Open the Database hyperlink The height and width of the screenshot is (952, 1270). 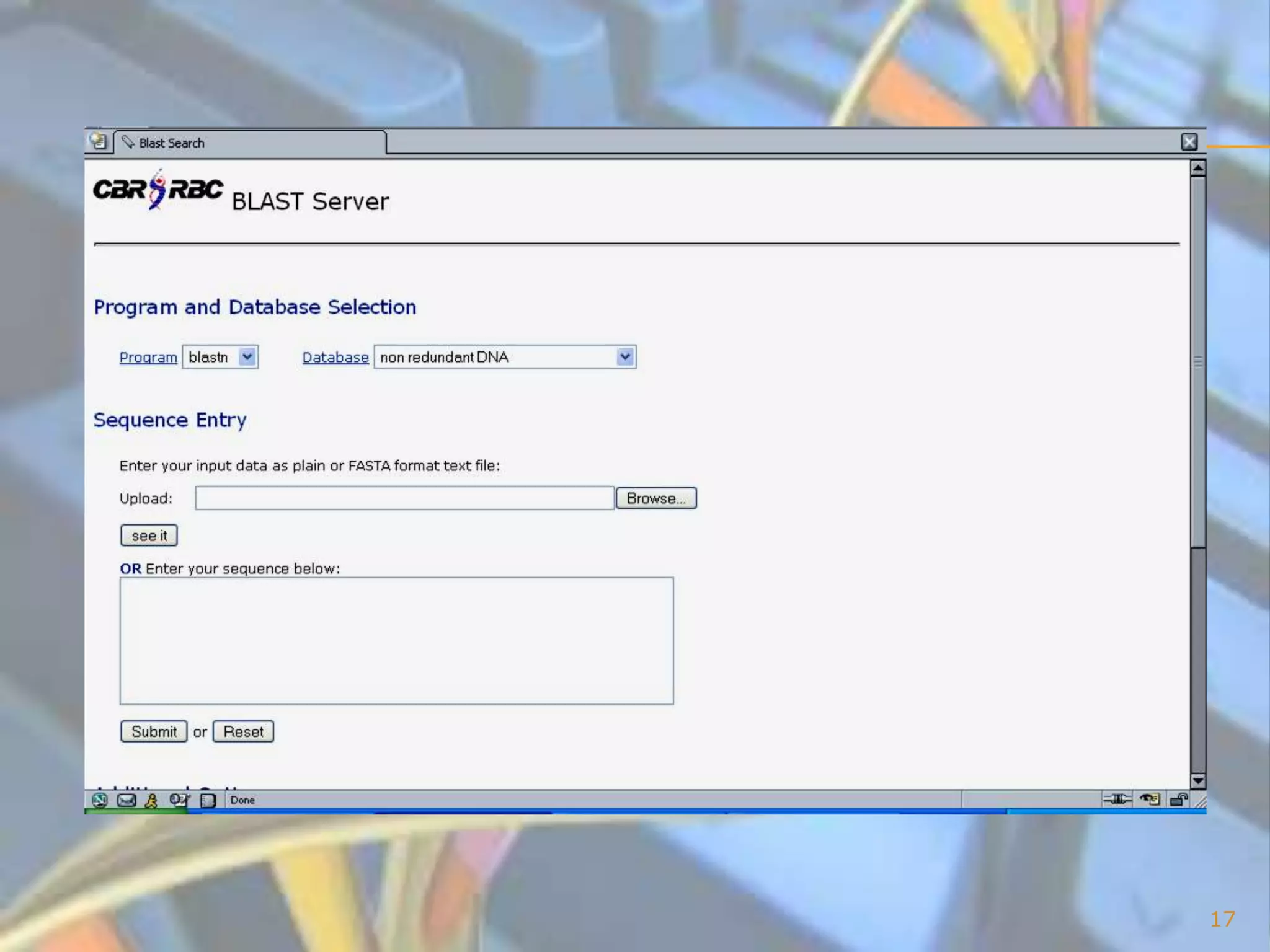[x=335, y=358]
